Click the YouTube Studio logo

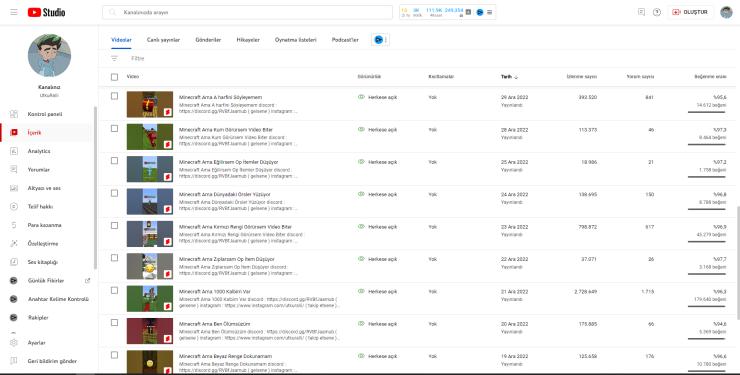pyautogui.click(x=46, y=12)
